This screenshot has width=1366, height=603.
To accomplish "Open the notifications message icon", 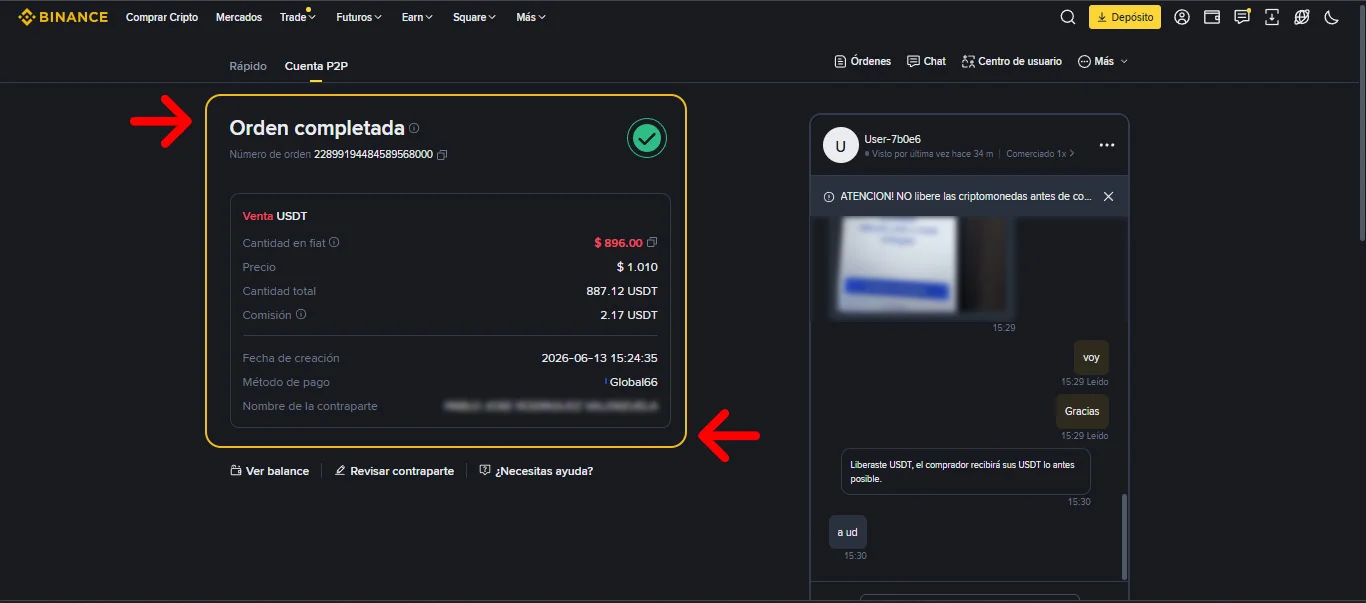I will point(1242,17).
